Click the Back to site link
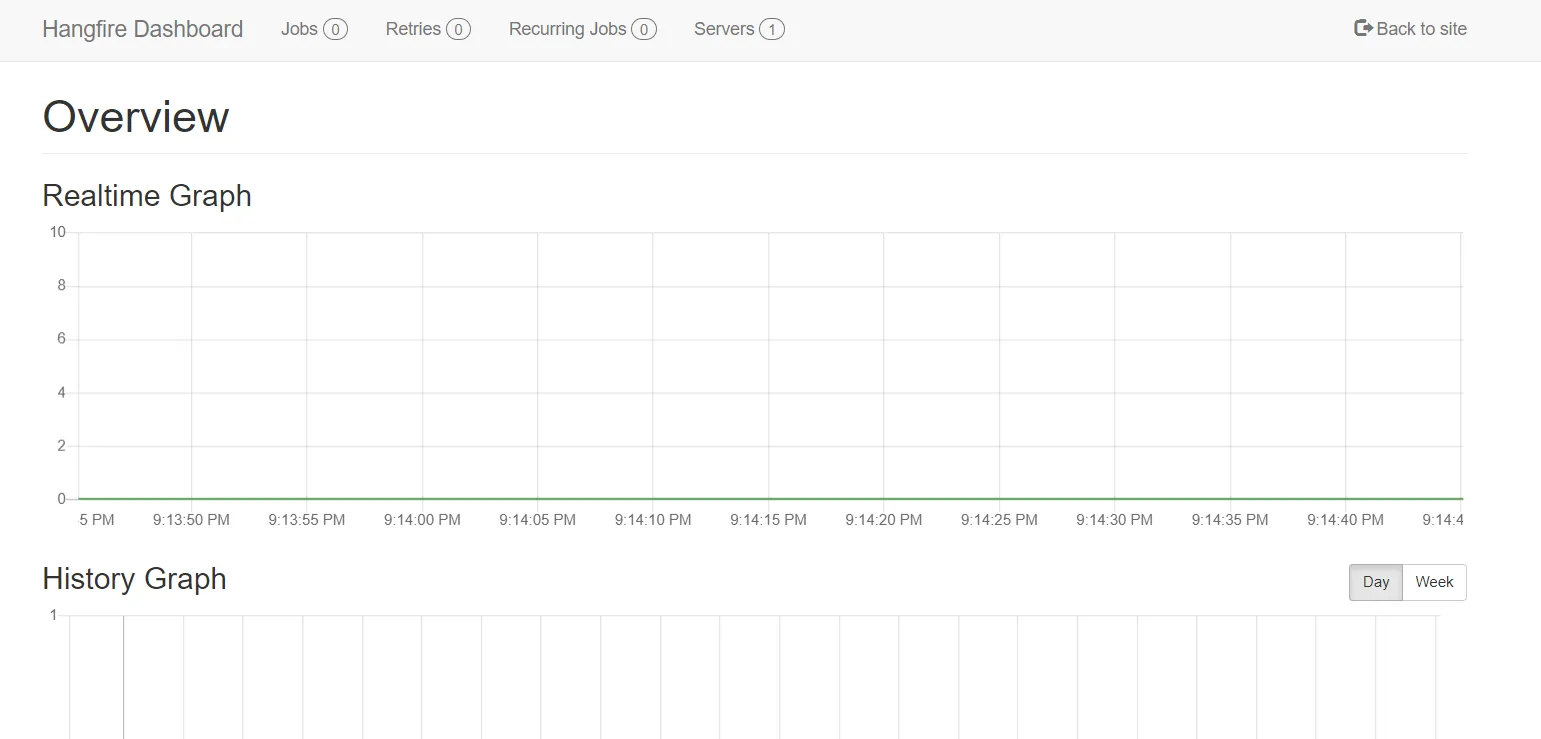The height and width of the screenshot is (739, 1541). [1410, 29]
